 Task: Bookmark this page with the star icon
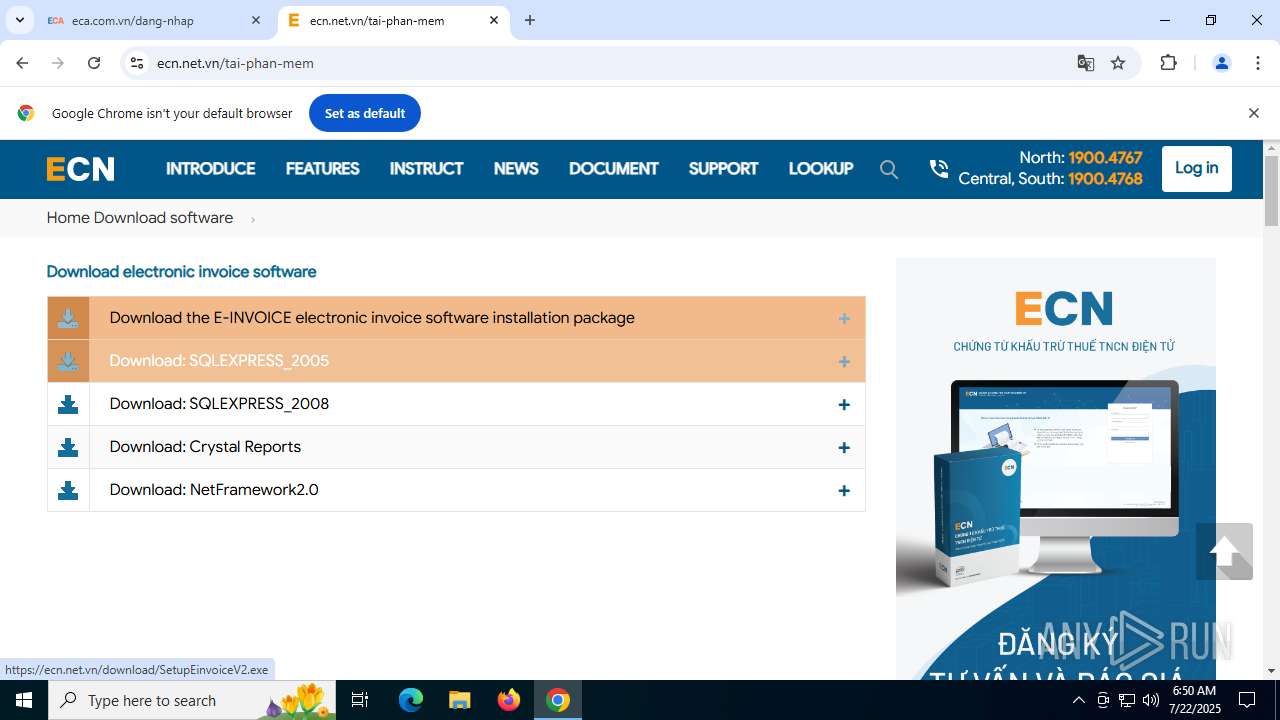(x=1118, y=63)
